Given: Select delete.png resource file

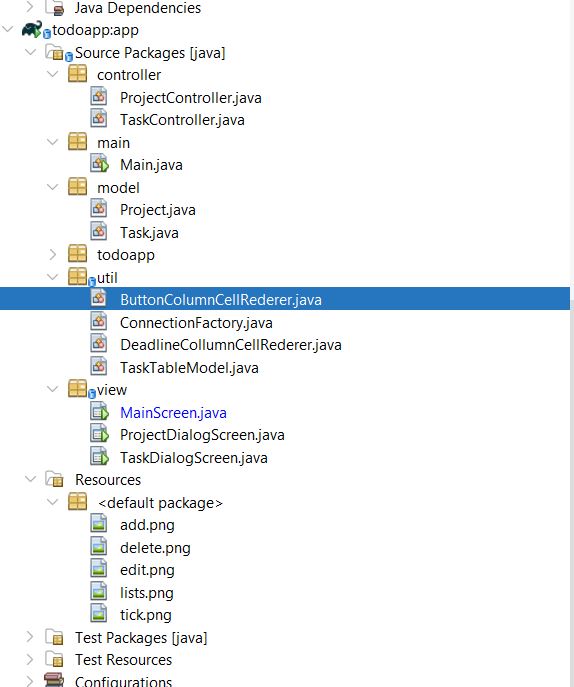Looking at the screenshot, I should pyautogui.click(x=155, y=548).
